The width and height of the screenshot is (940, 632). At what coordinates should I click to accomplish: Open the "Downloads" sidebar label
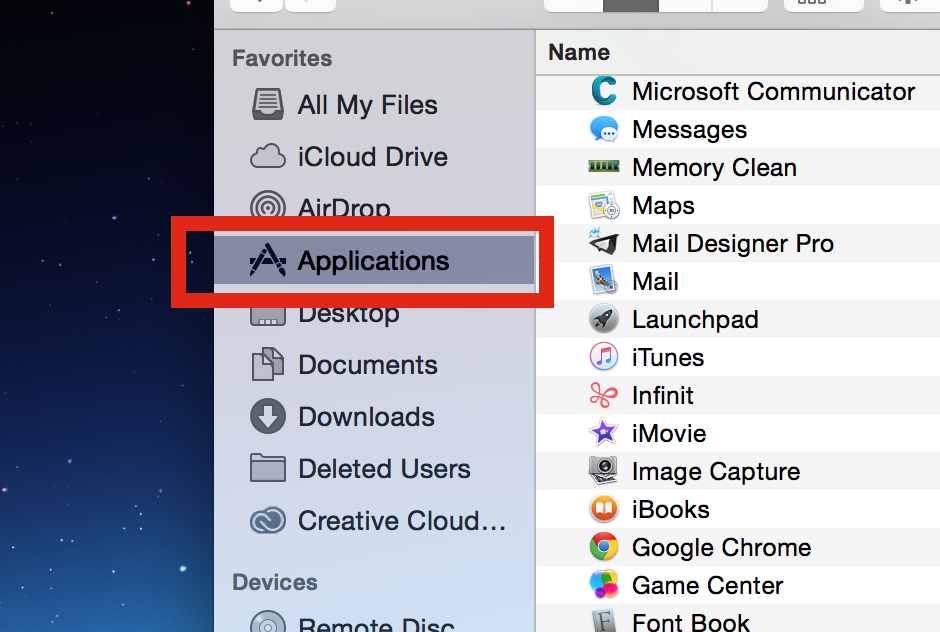(366, 417)
